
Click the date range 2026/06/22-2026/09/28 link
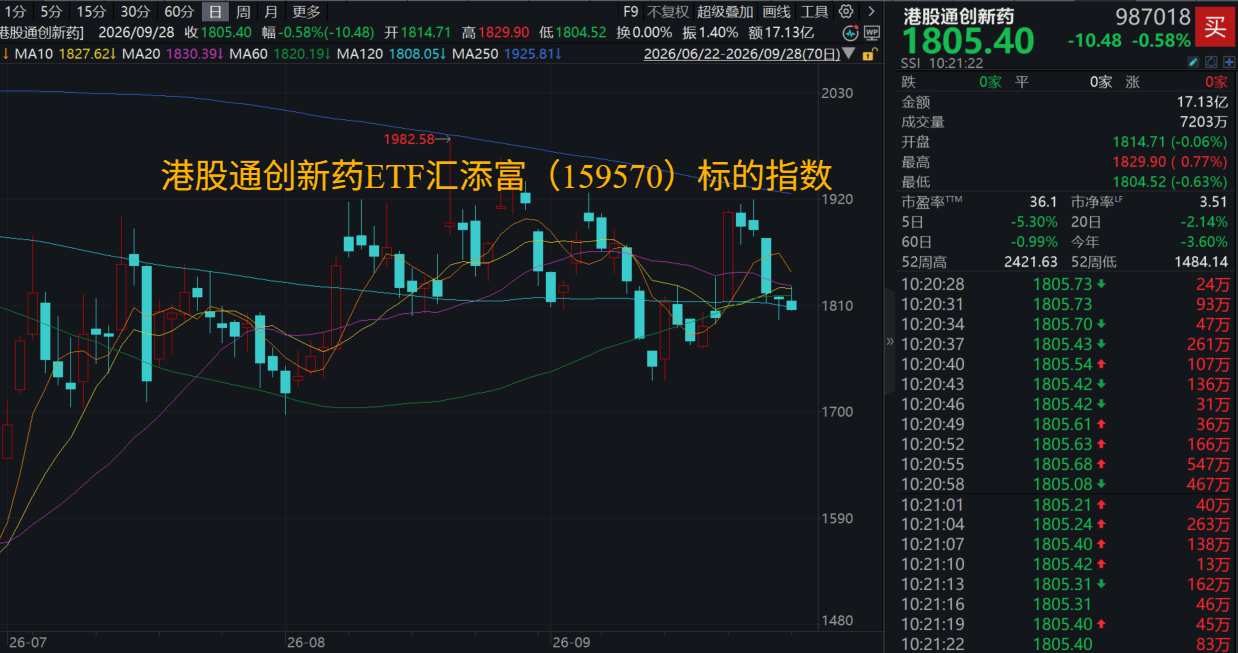tap(742, 53)
